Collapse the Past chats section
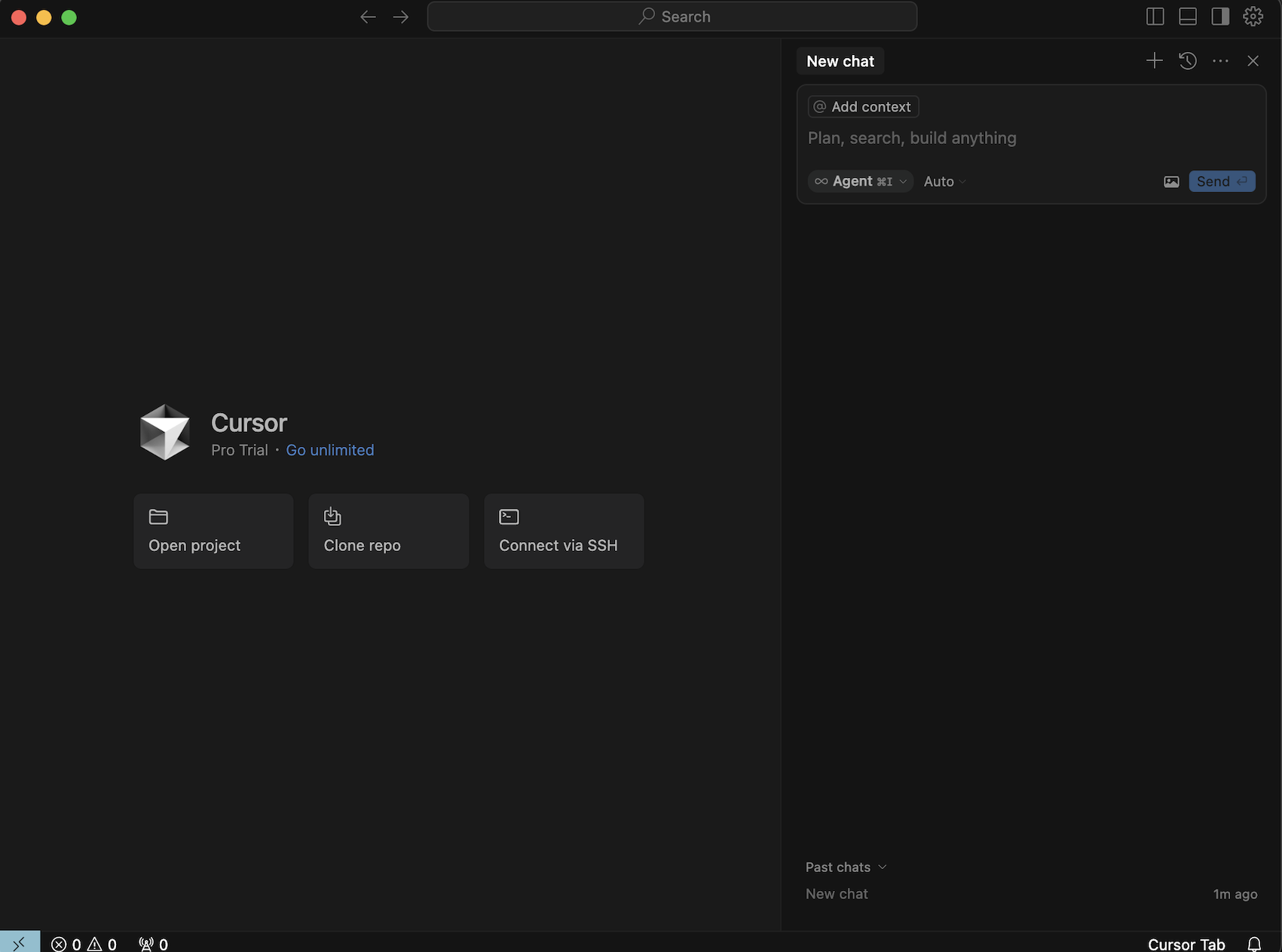Viewport: 1282px width, 952px height. click(846, 868)
